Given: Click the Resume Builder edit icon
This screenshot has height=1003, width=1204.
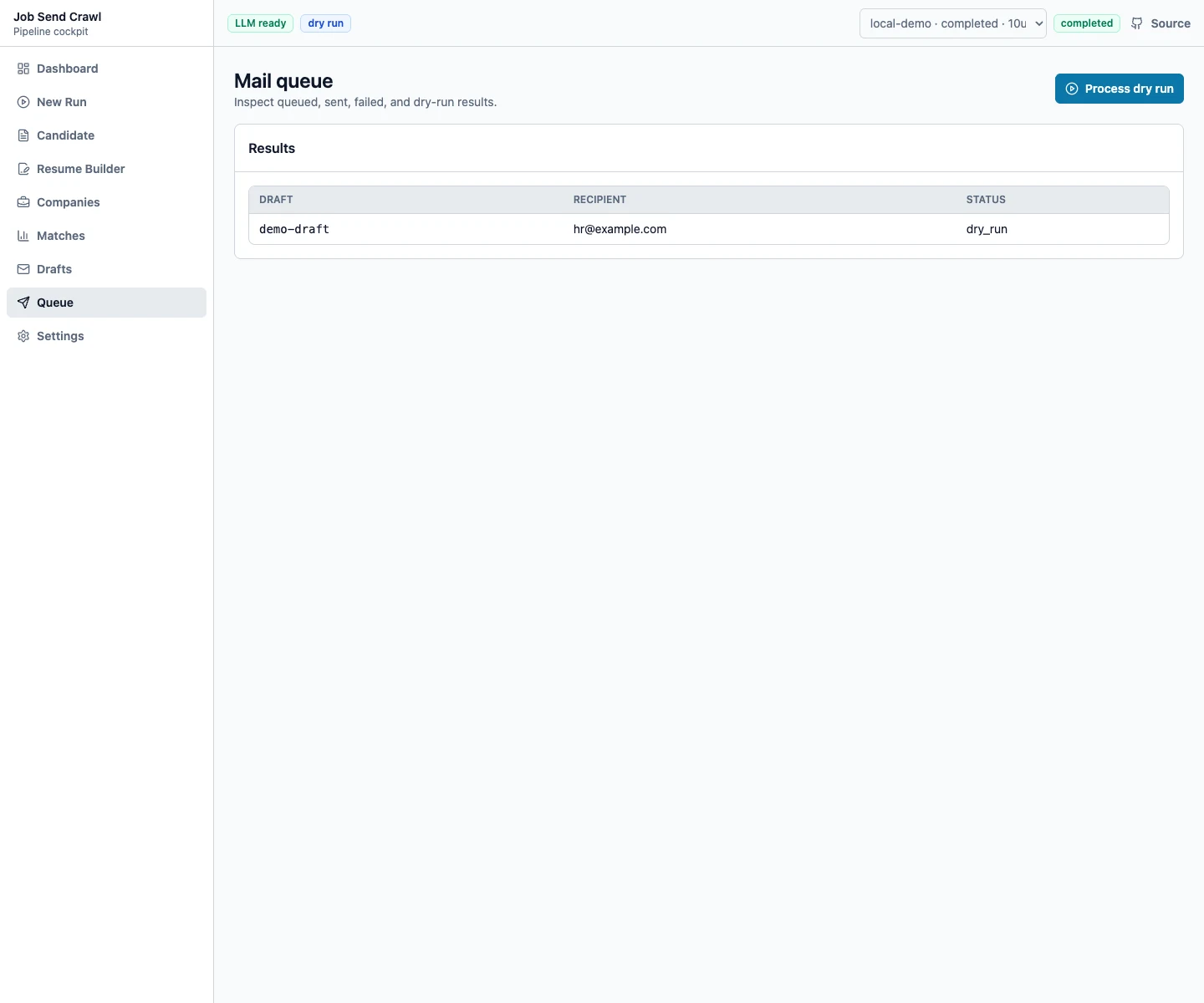Looking at the screenshot, I should pos(23,169).
